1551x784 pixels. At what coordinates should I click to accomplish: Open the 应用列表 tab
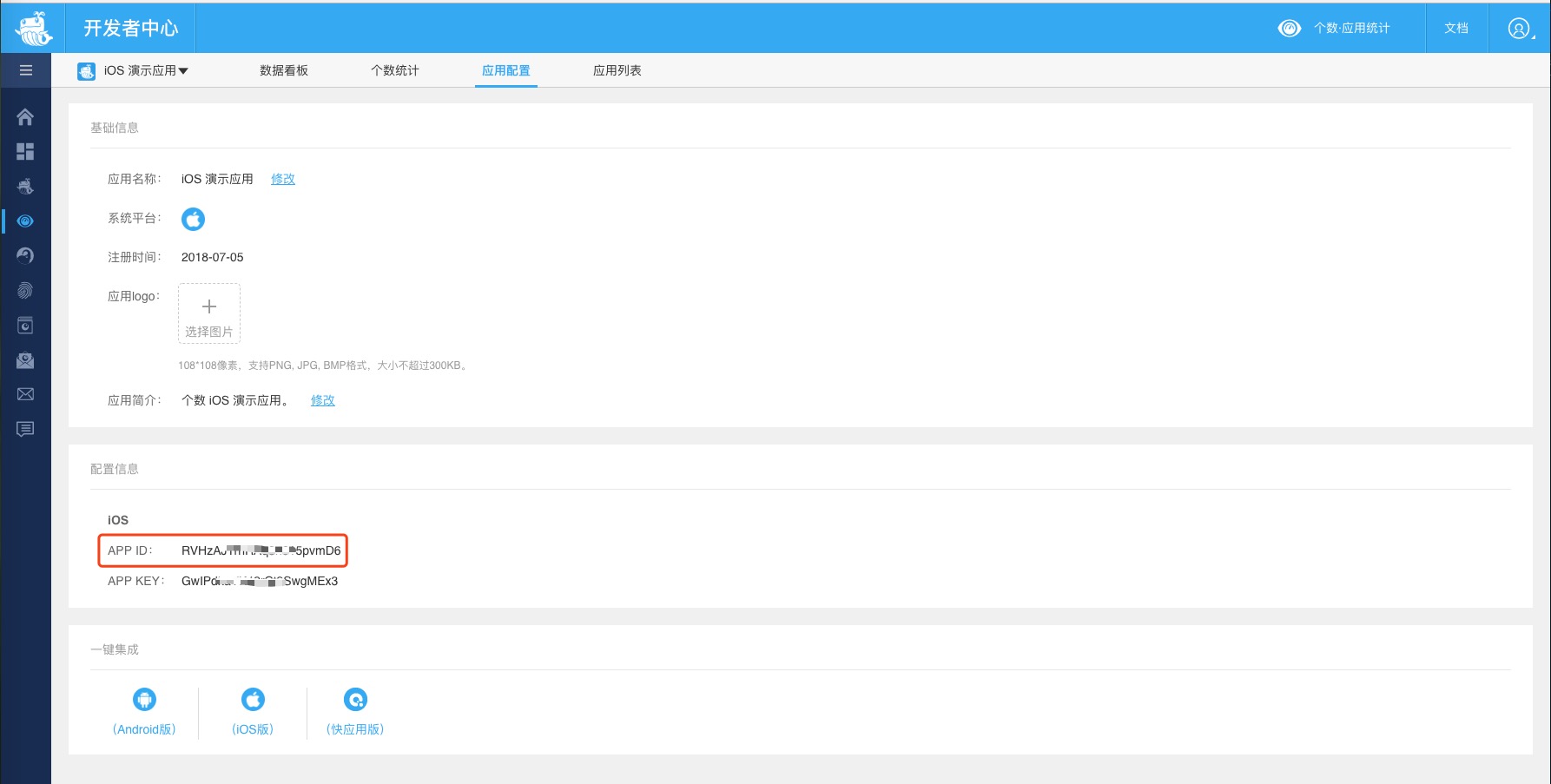(x=617, y=71)
